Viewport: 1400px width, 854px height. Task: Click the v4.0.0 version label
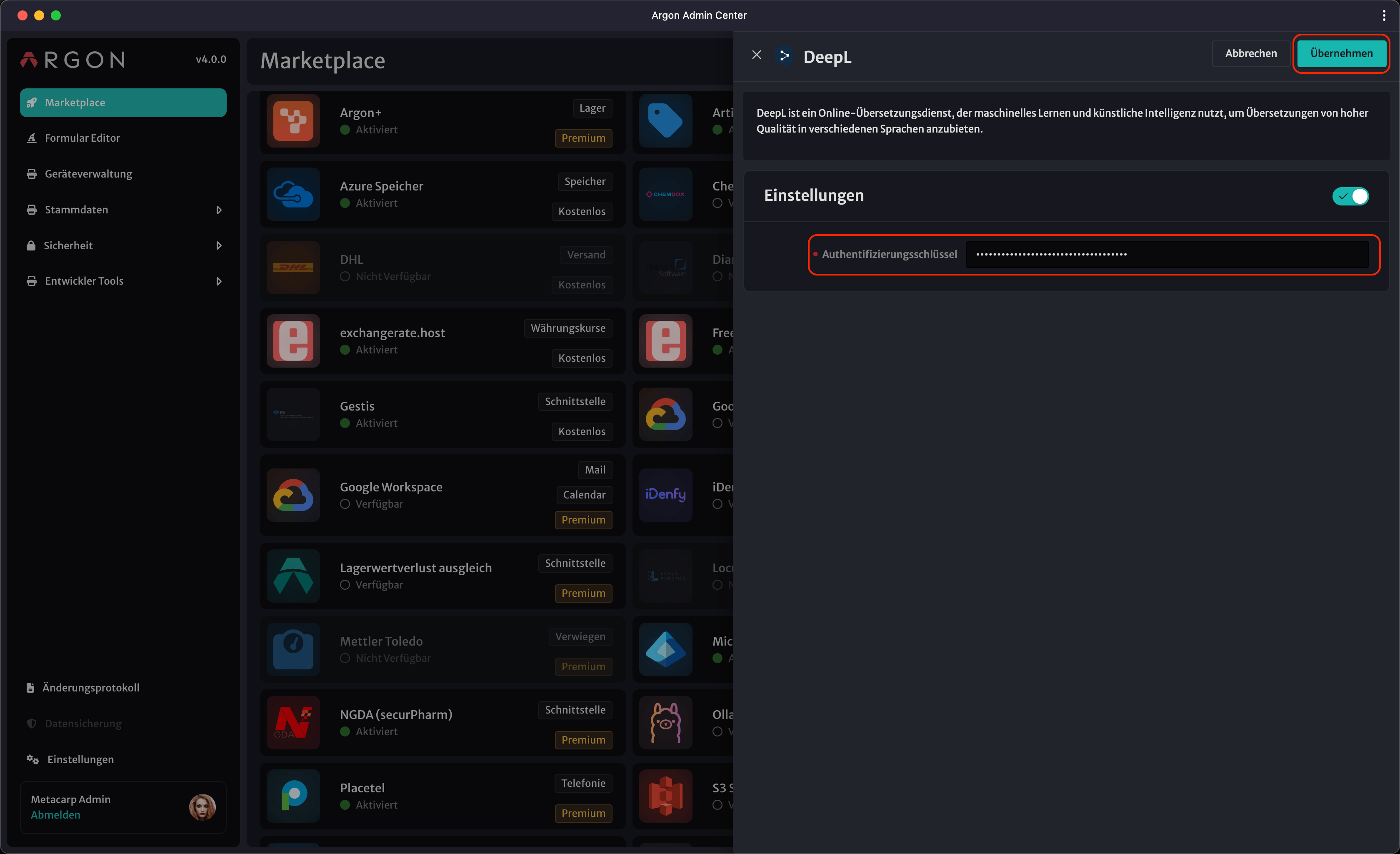pos(211,59)
